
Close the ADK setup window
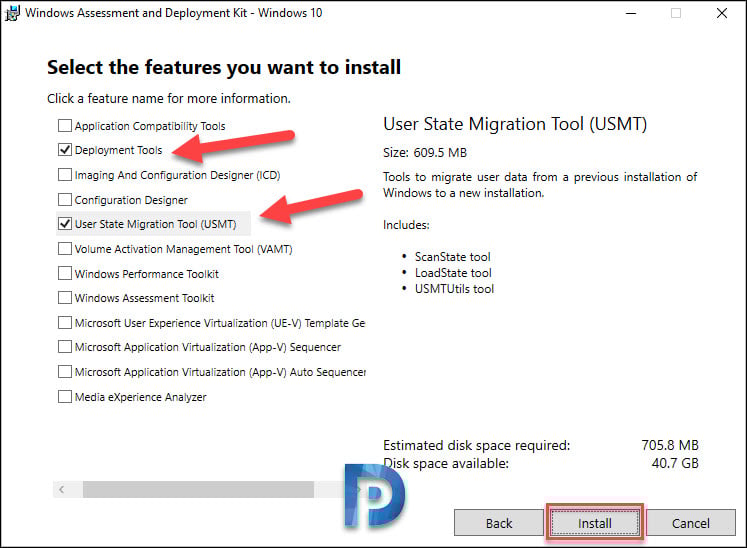tap(722, 13)
